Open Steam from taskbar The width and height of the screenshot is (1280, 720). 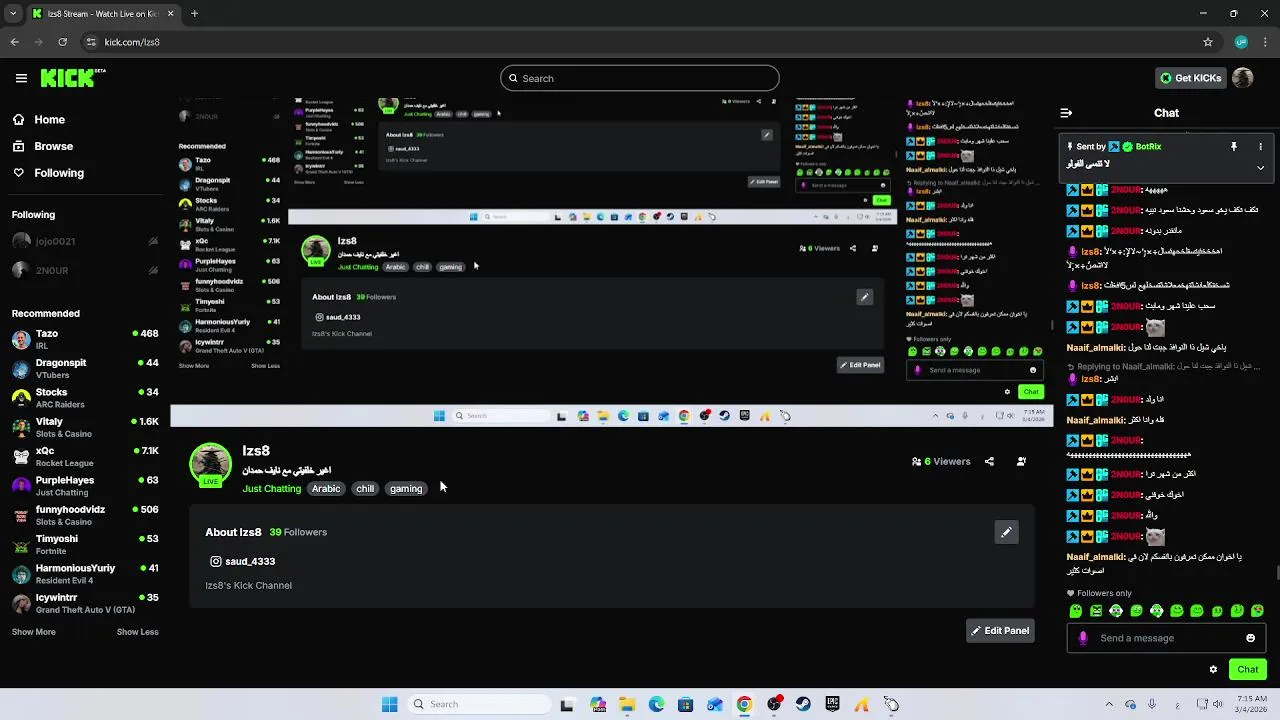tap(803, 704)
